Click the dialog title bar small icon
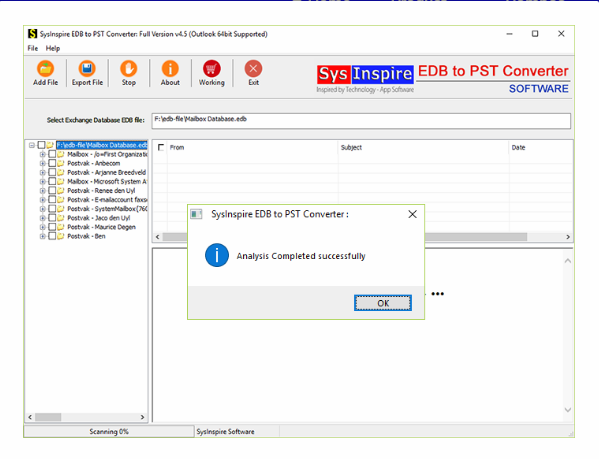Image resolution: width=599 pixels, height=459 pixels. coord(196,214)
